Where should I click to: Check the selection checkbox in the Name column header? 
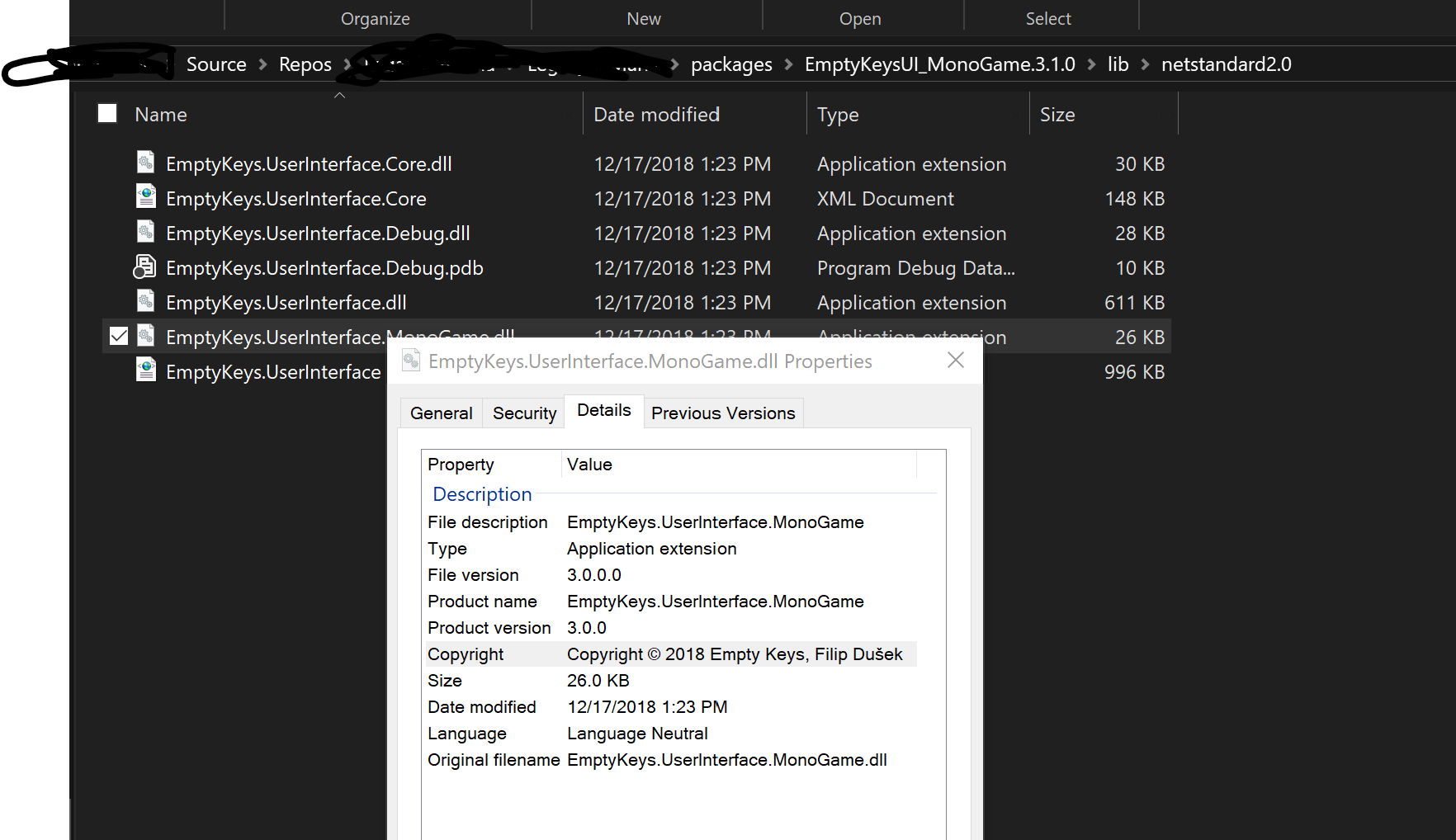(106, 113)
